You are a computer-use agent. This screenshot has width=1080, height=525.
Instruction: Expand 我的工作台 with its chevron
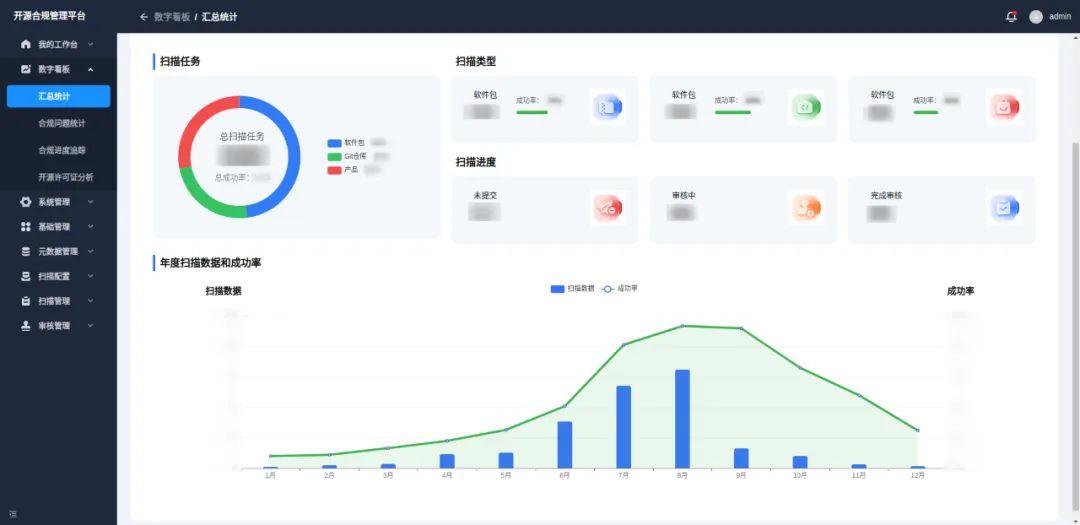click(x=90, y=45)
